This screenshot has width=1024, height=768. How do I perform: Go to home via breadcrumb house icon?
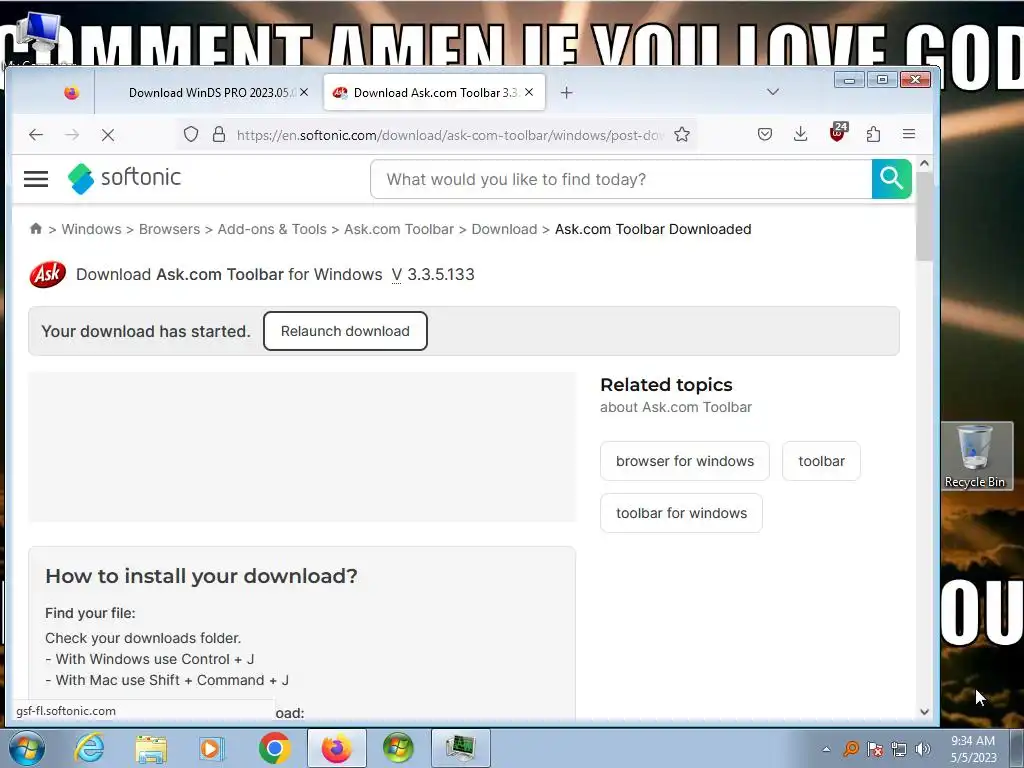click(x=36, y=228)
